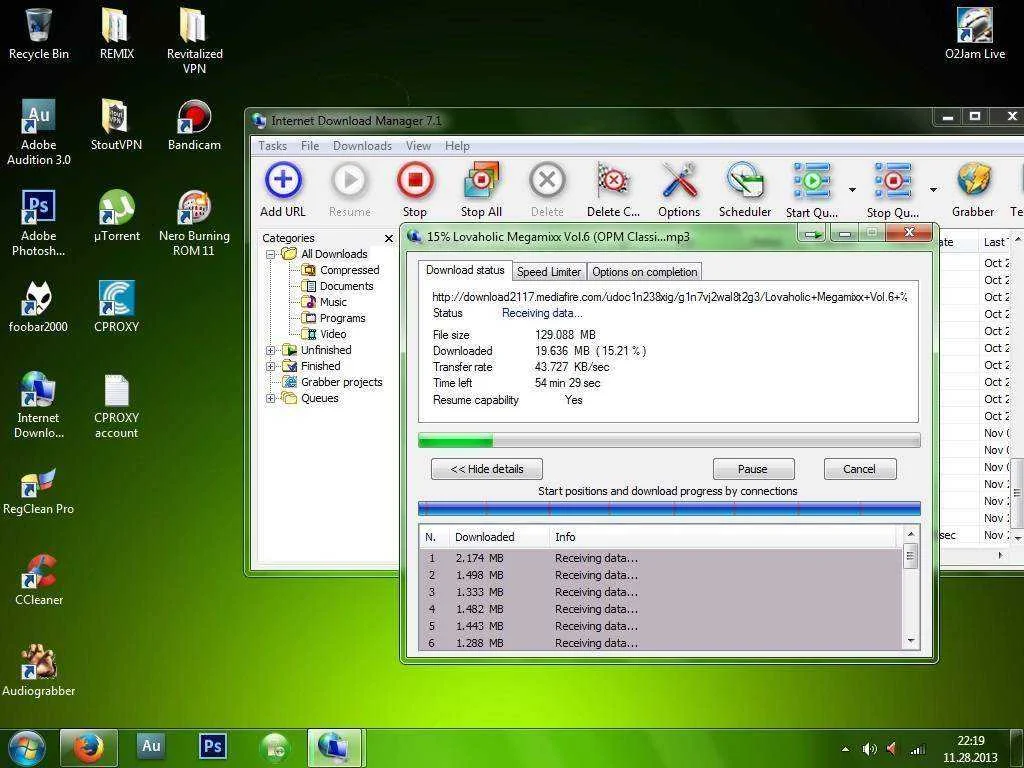This screenshot has height=768, width=1024.
Task: Select the Download status tab
Action: (x=465, y=270)
